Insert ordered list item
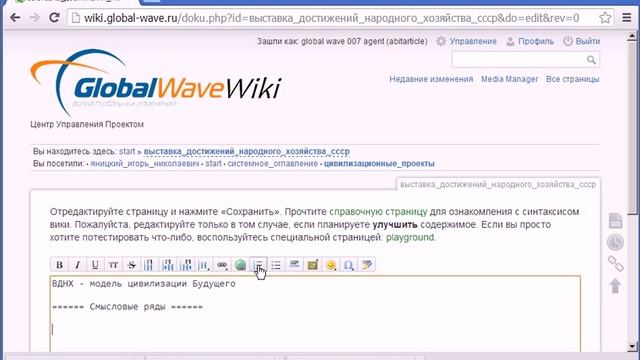Screen dimensions: 640x360 click(x=258, y=265)
